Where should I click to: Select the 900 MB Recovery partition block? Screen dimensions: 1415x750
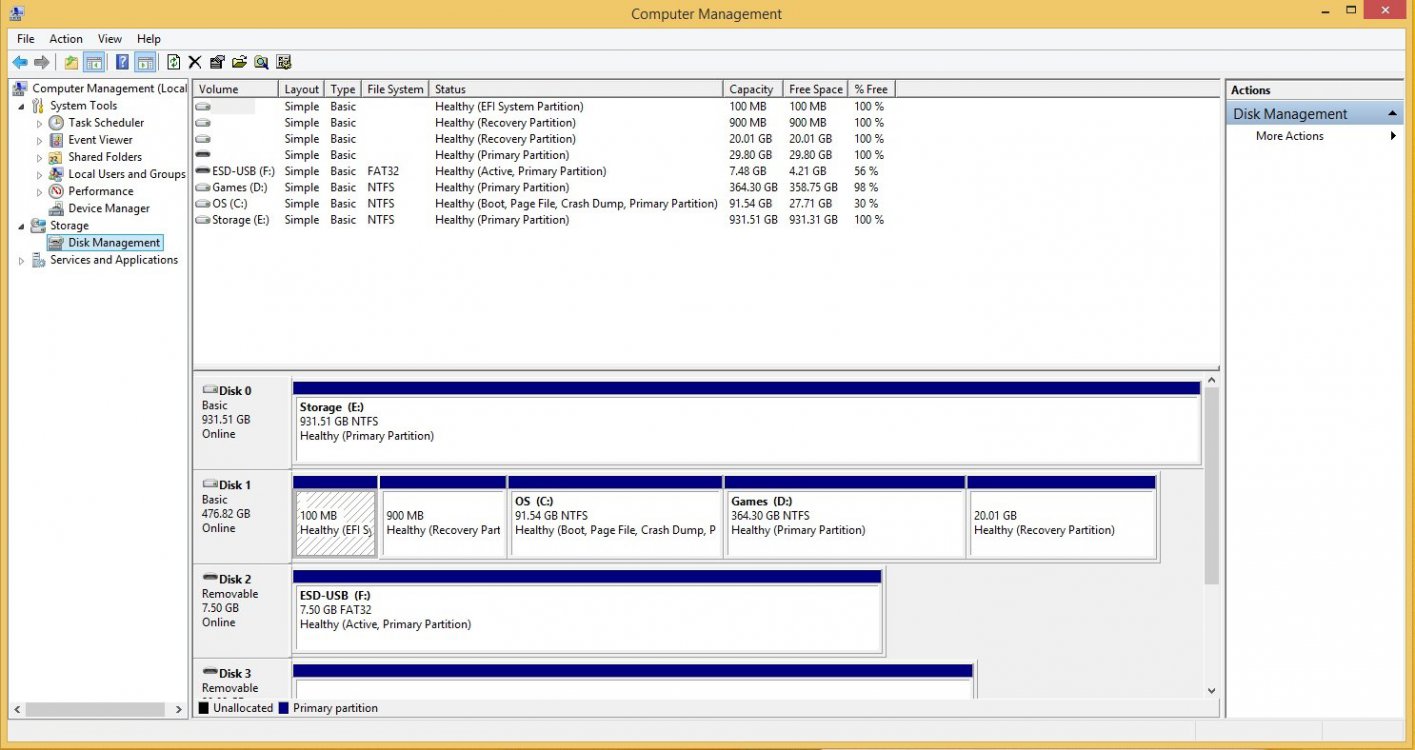pos(442,523)
